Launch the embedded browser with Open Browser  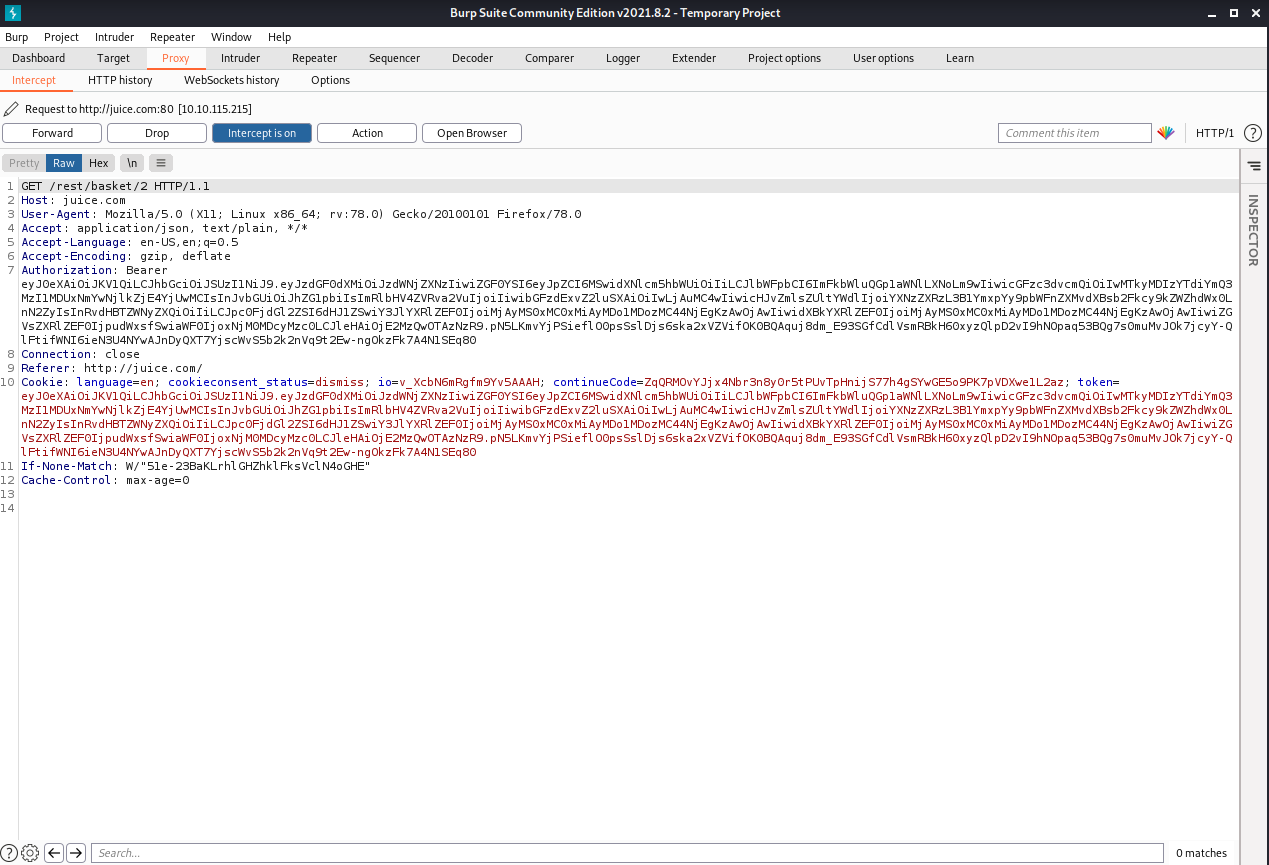(472, 133)
